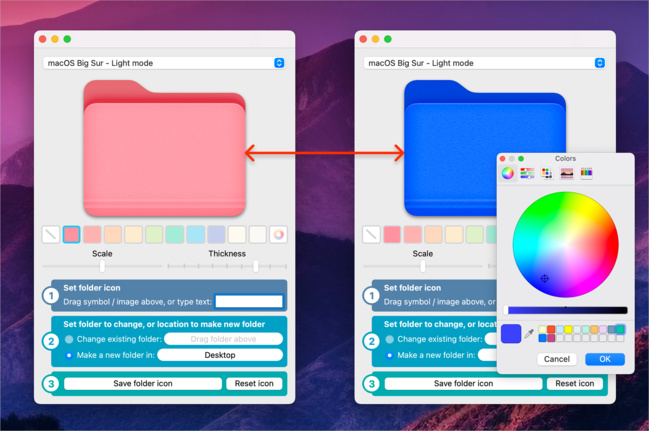Choose the mint green swatch in left window
The image size is (649, 431).
(175, 234)
